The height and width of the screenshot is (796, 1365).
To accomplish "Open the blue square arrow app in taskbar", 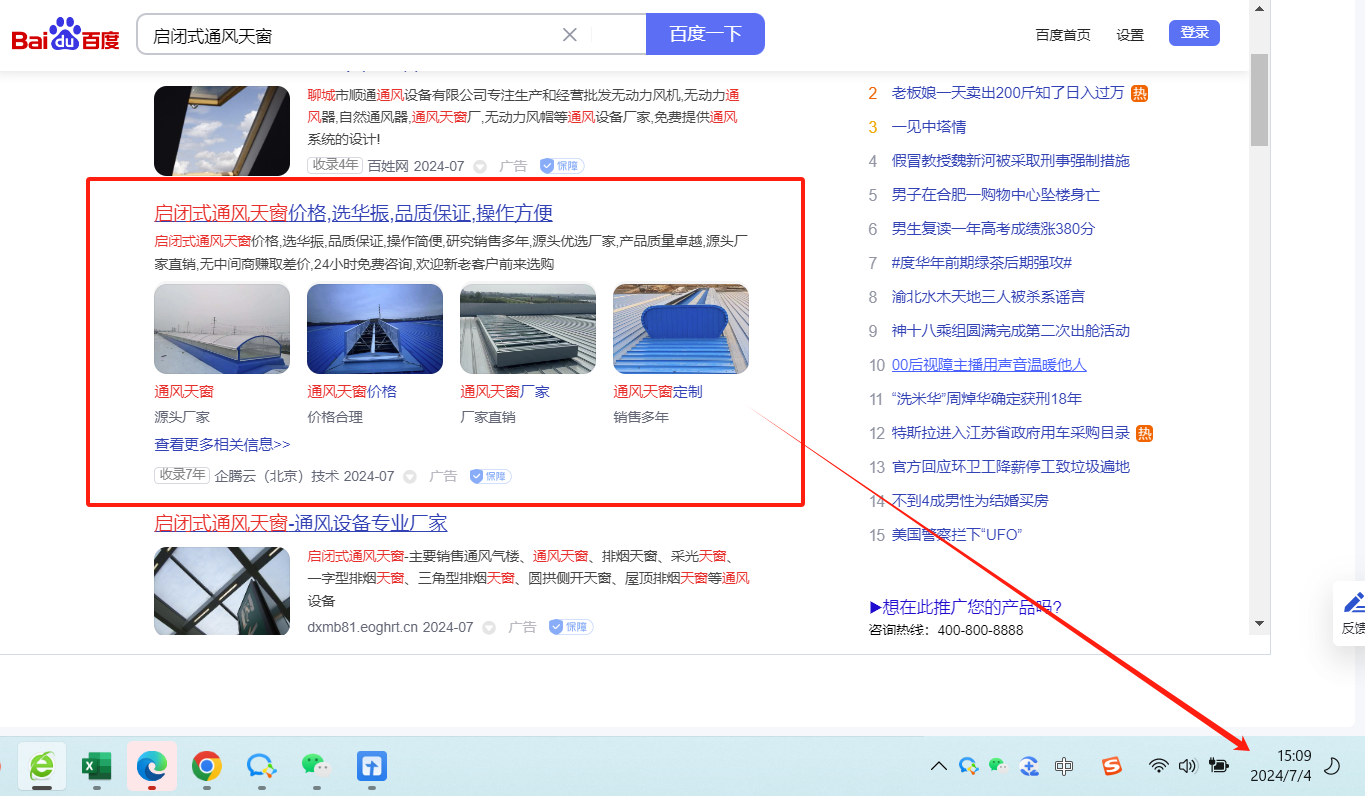I will point(372,766).
